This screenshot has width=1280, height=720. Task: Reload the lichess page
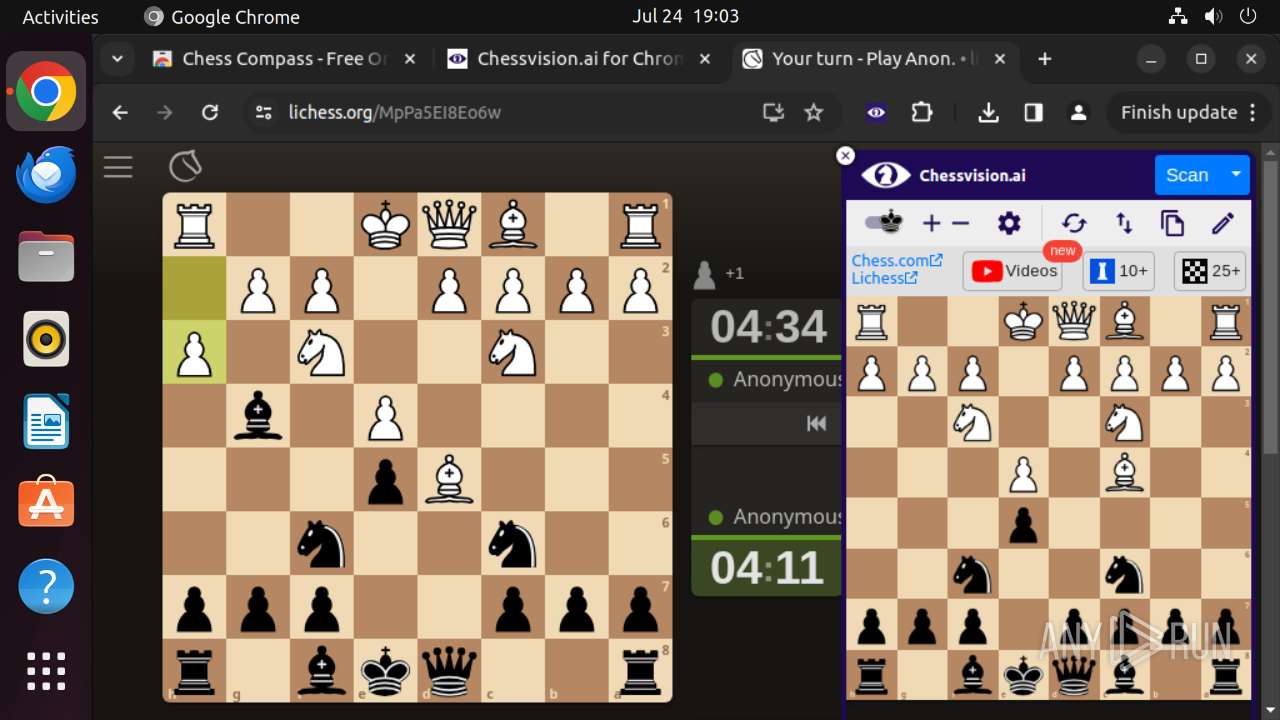[210, 113]
